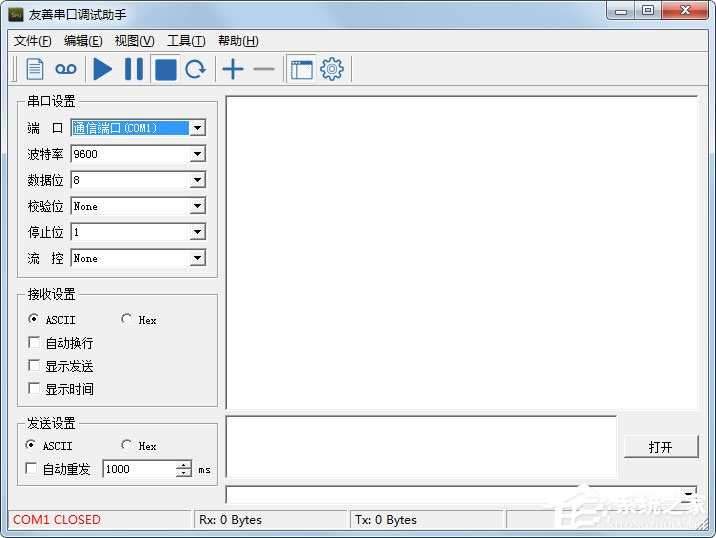
Task: Open the 端口 COM1 dropdown
Action: tap(197, 128)
